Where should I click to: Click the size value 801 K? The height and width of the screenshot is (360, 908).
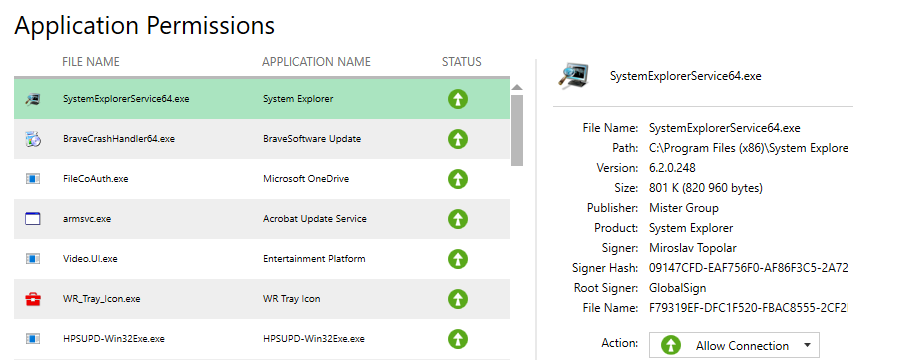tap(706, 188)
